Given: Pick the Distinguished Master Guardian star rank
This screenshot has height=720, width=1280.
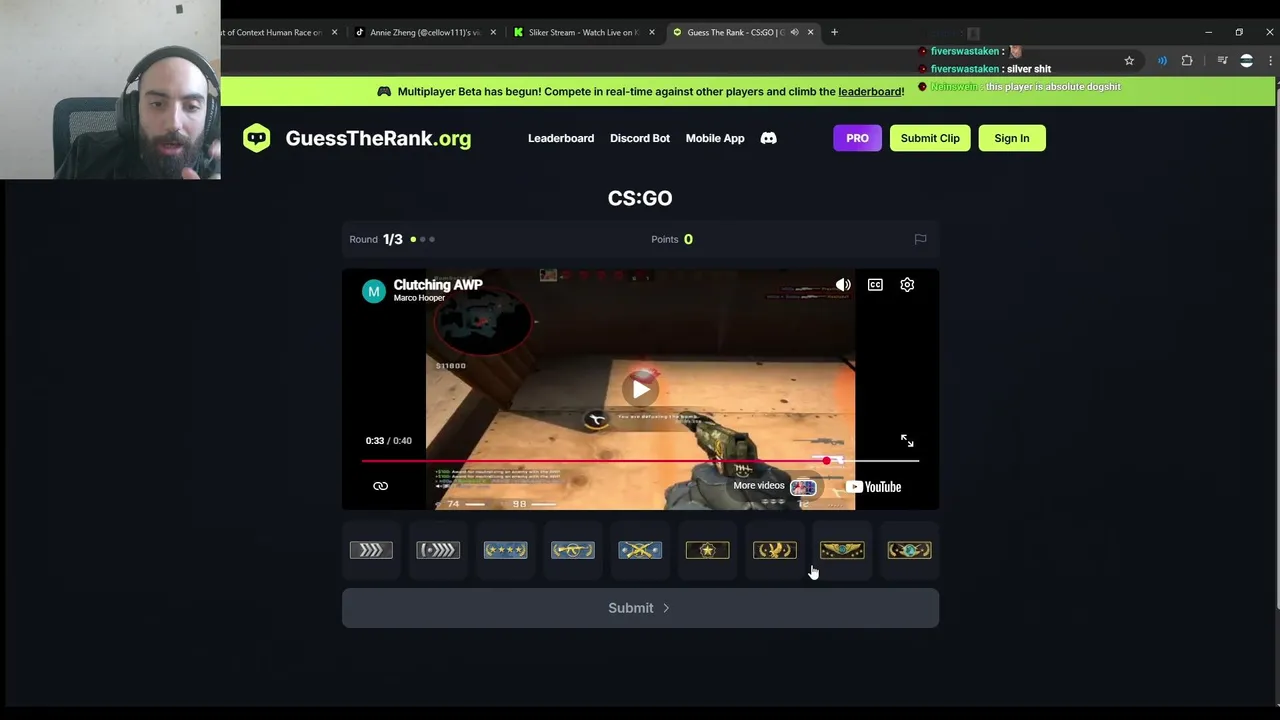Looking at the screenshot, I should pos(707,550).
